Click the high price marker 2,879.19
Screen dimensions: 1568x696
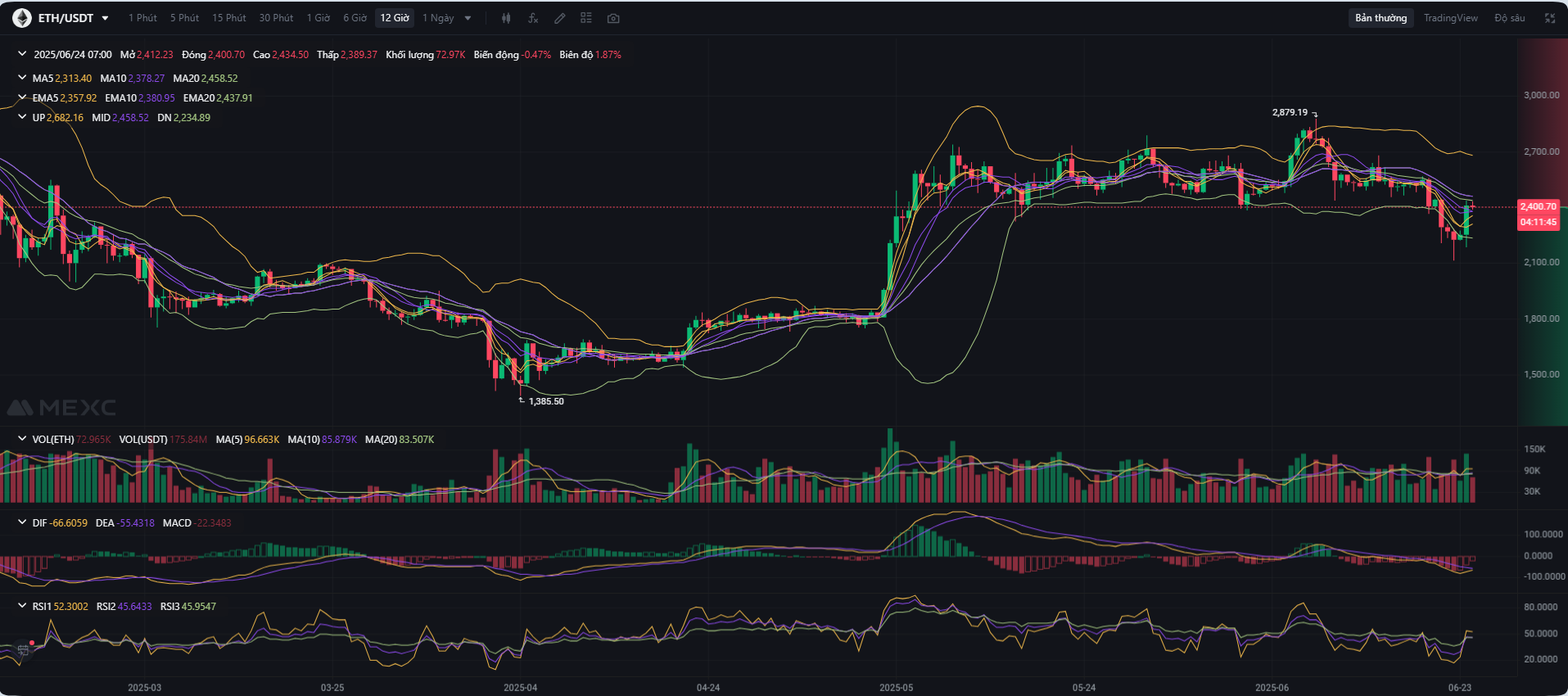coord(1290,112)
